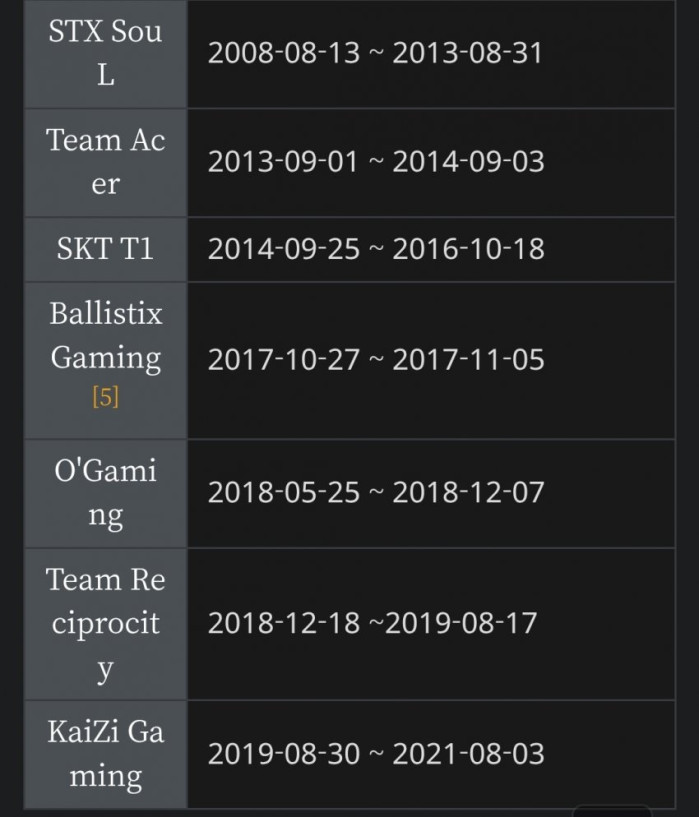Click the SKT T1 team name
699x817 pixels.
pyautogui.click(x=105, y=249)
